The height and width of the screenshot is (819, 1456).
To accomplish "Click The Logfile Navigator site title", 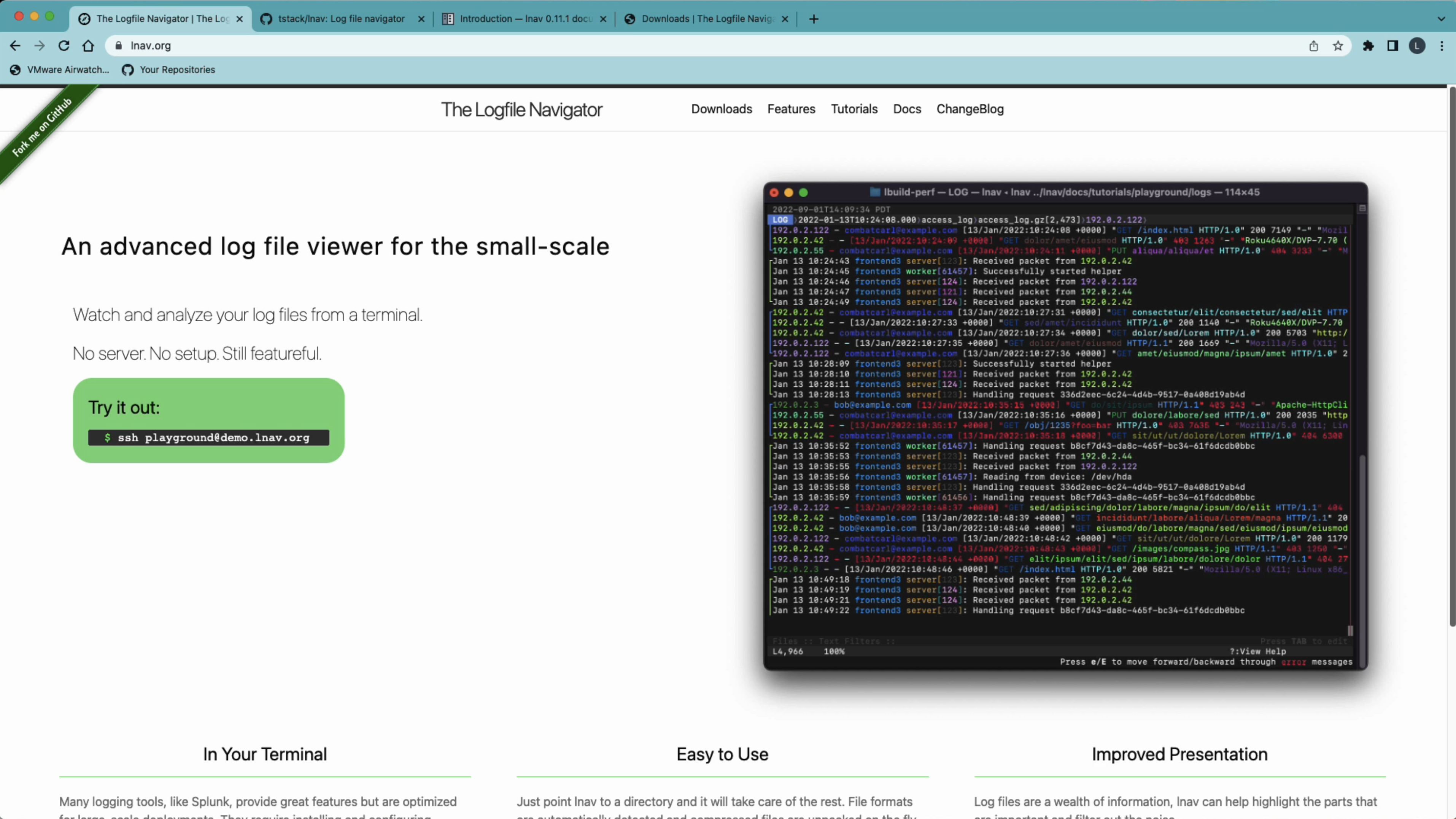I will tap(522, 110).
